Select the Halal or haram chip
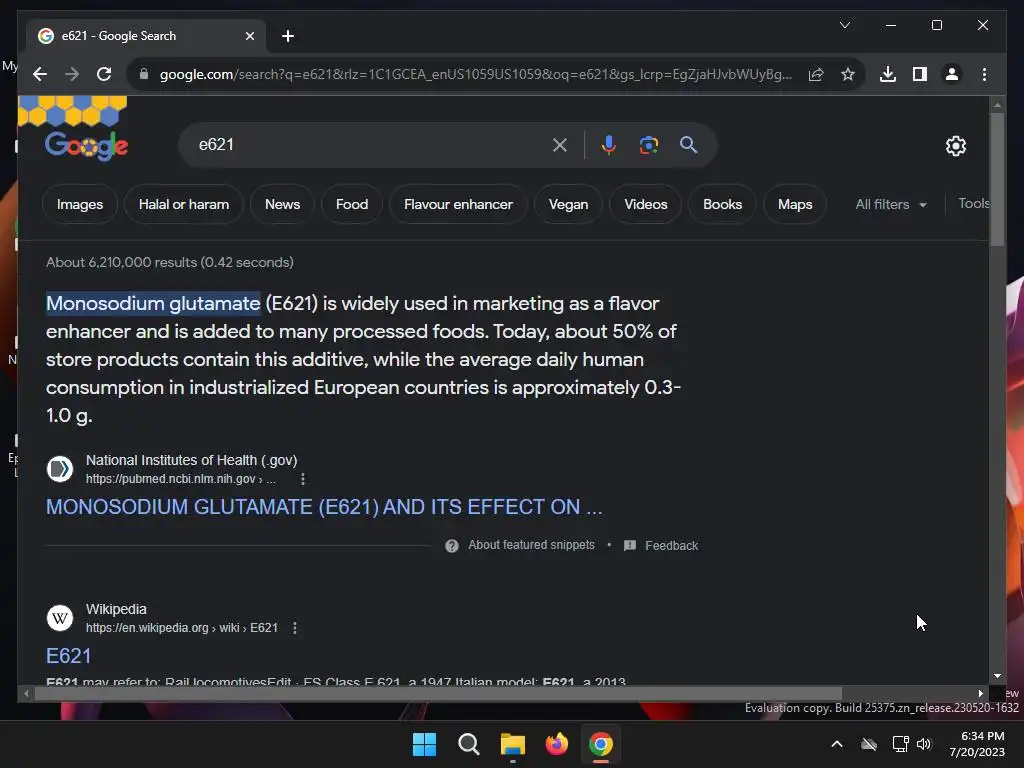Screen dimensions: 1024x768 point(184,204)
